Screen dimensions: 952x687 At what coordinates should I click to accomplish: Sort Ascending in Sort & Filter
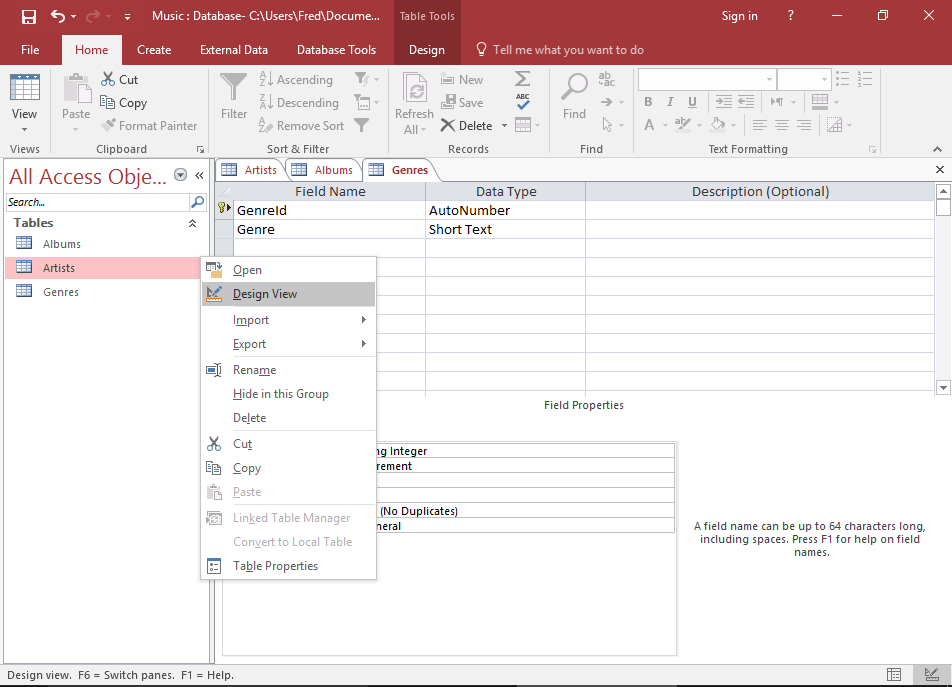(x=296, y=80)
